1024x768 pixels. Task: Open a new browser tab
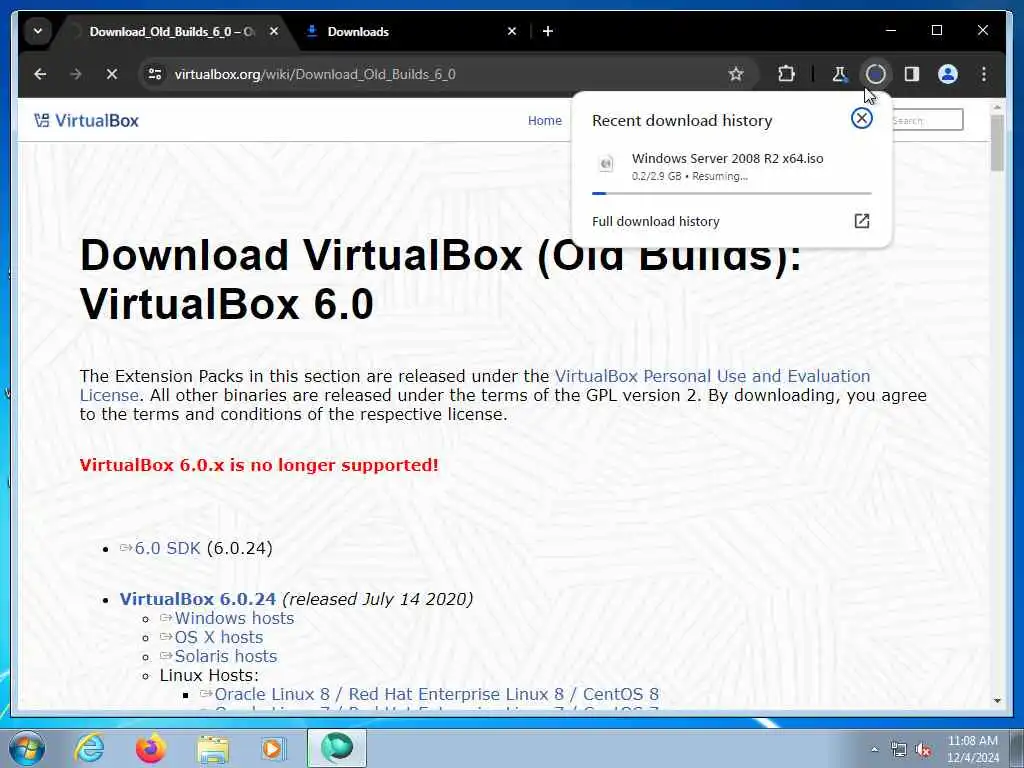click(548, 31)
